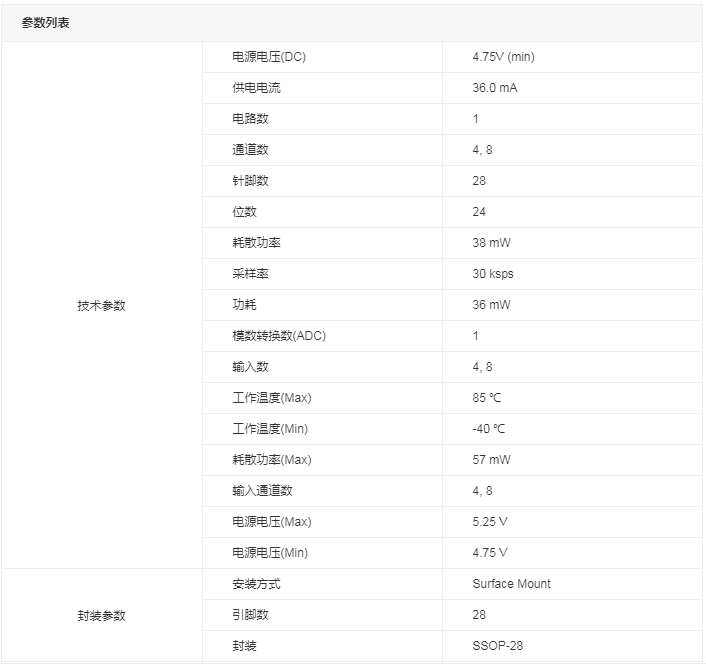Click the 引脚数 label

tap(250, 615)
